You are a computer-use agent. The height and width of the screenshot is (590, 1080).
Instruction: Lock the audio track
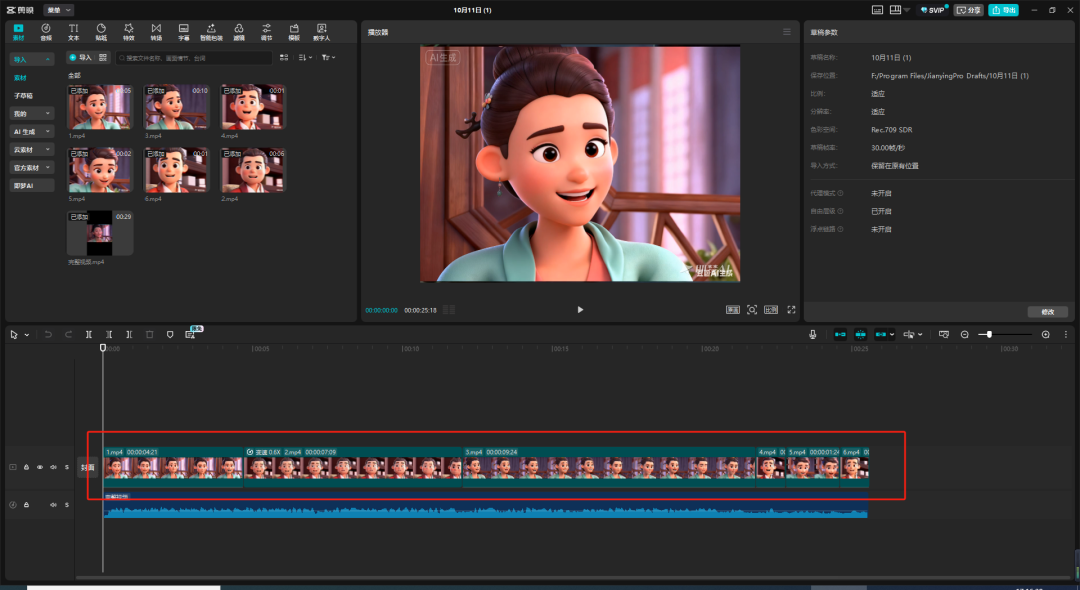(x=26, y=505)
